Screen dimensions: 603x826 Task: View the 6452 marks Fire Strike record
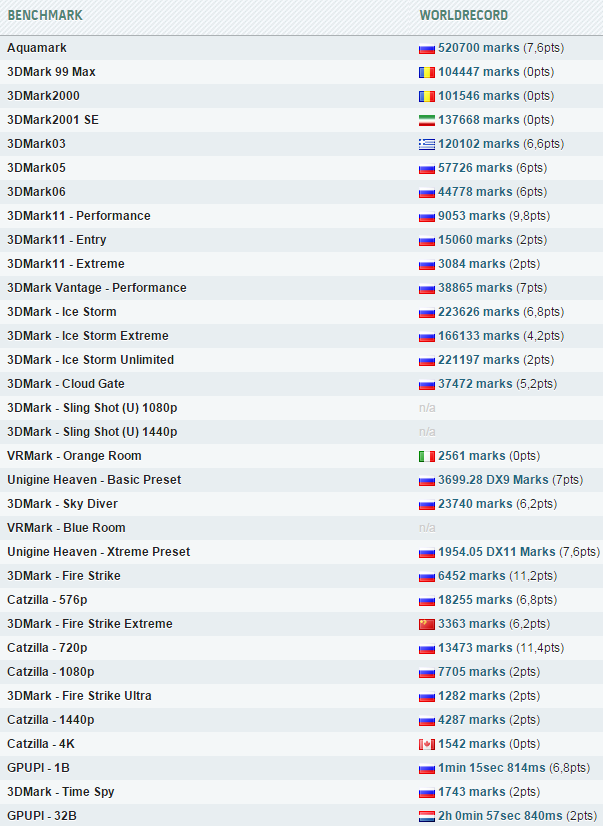(471, 576)
